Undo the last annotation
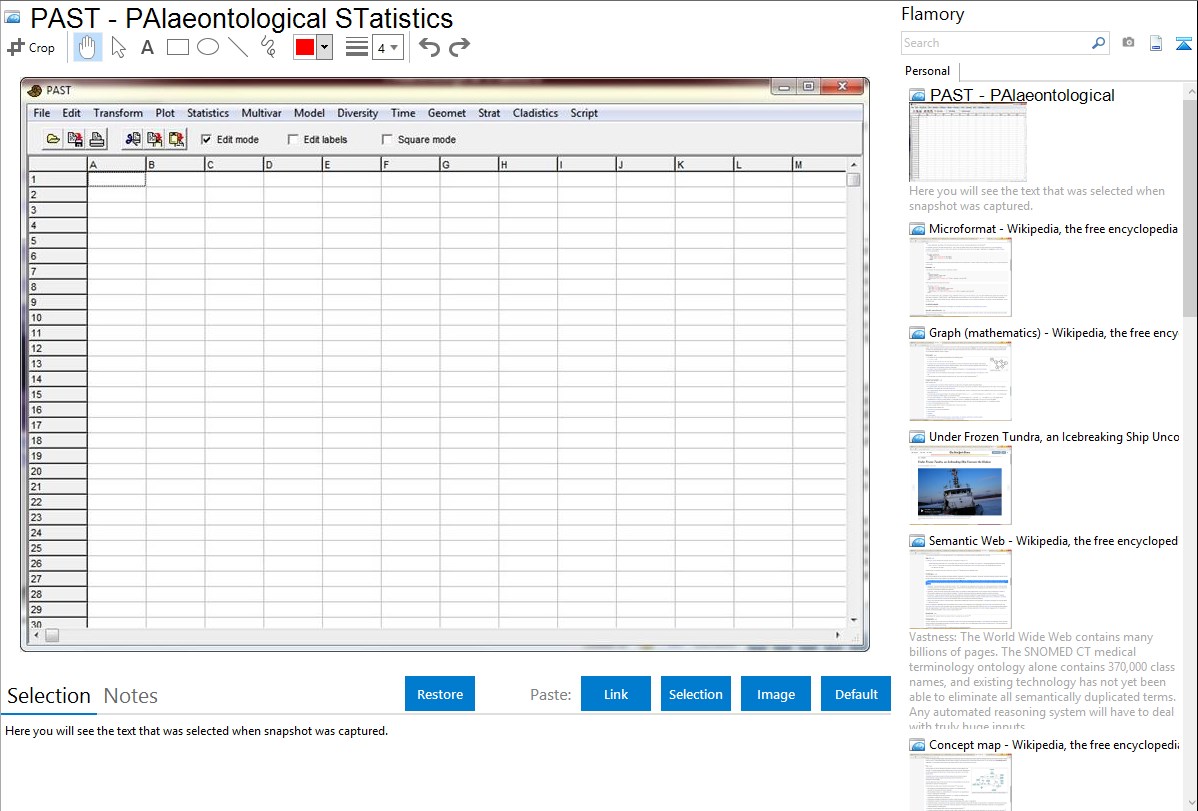Image resolution: width=1198 pixels, height=811 pixels. click(x=429, y=47)
